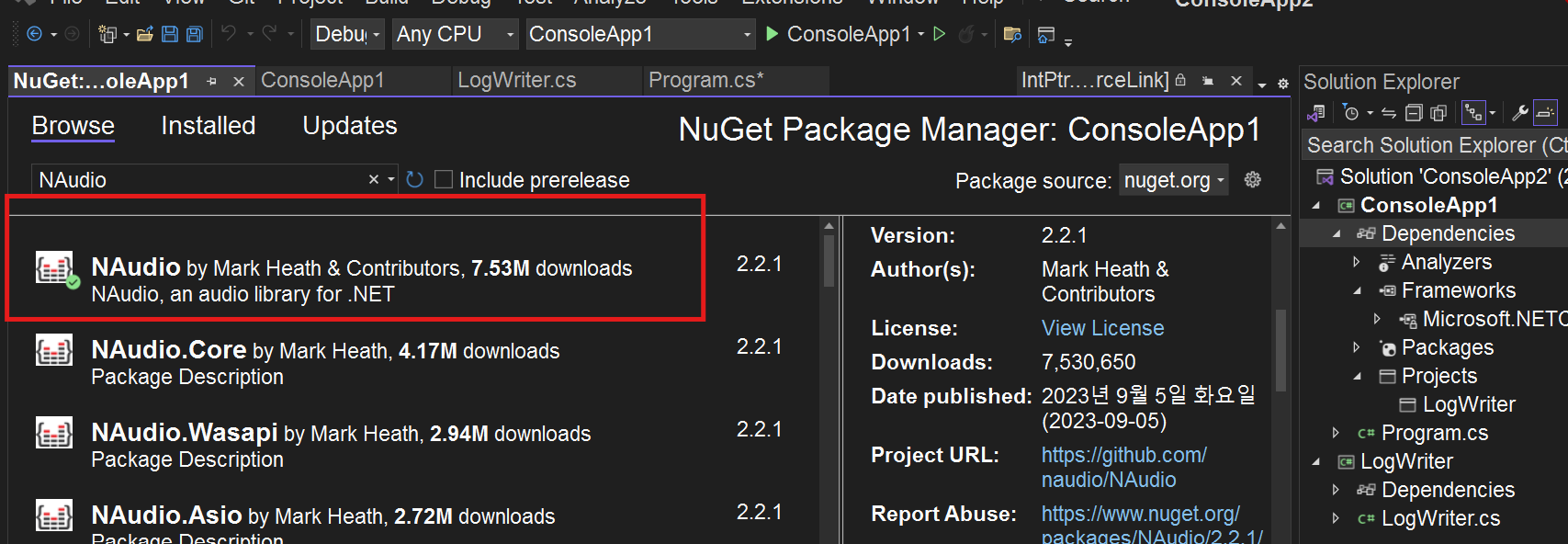Toggle Preview Selected Items in Solution Explorer

1546,112
